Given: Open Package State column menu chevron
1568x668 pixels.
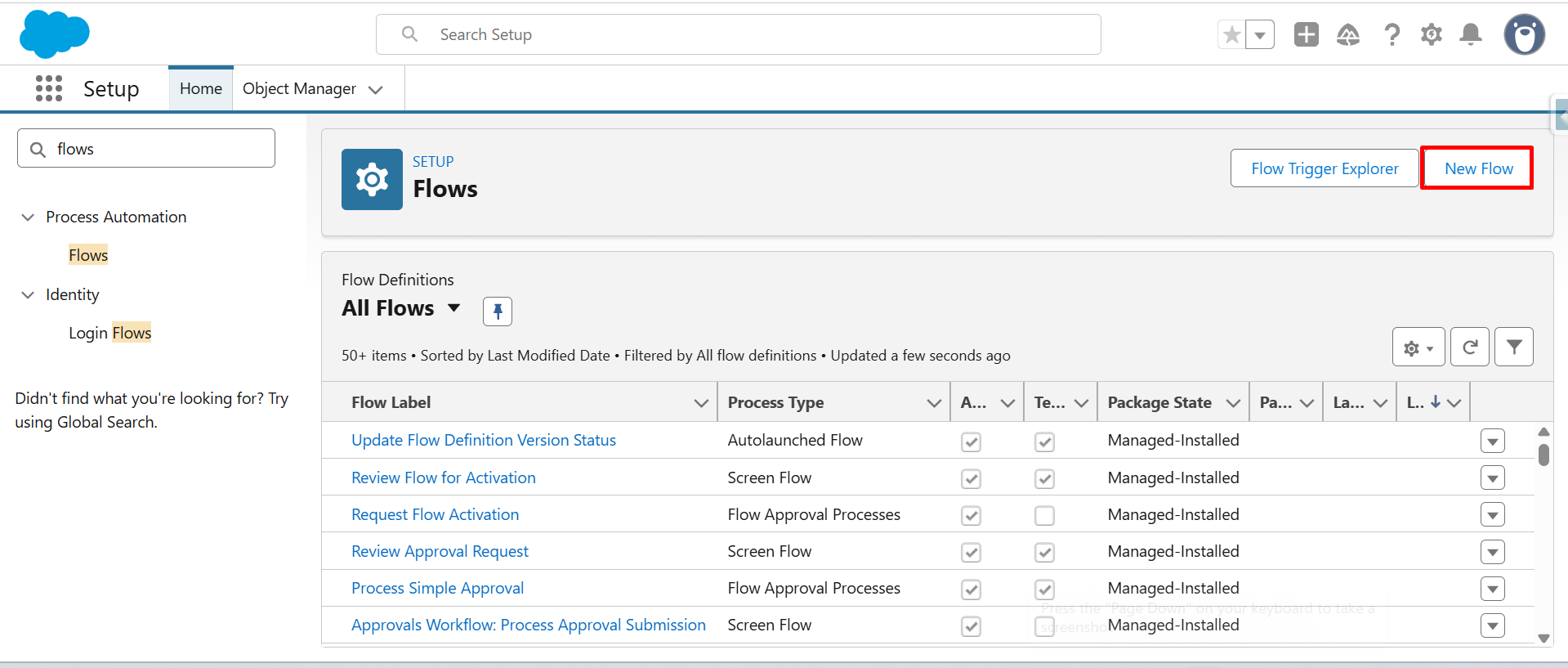Looking at the screenshot, I should click(x=1233, y=402).
